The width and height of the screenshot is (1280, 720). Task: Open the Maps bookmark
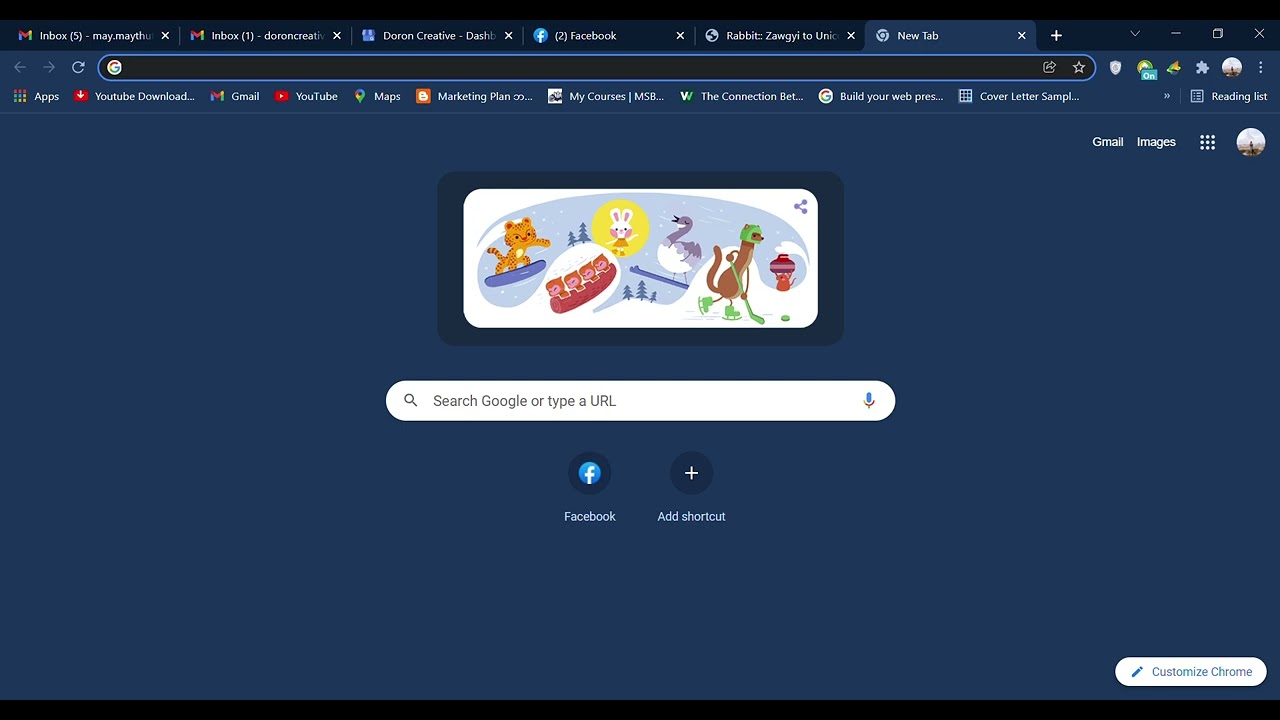[x=377, y=96]
